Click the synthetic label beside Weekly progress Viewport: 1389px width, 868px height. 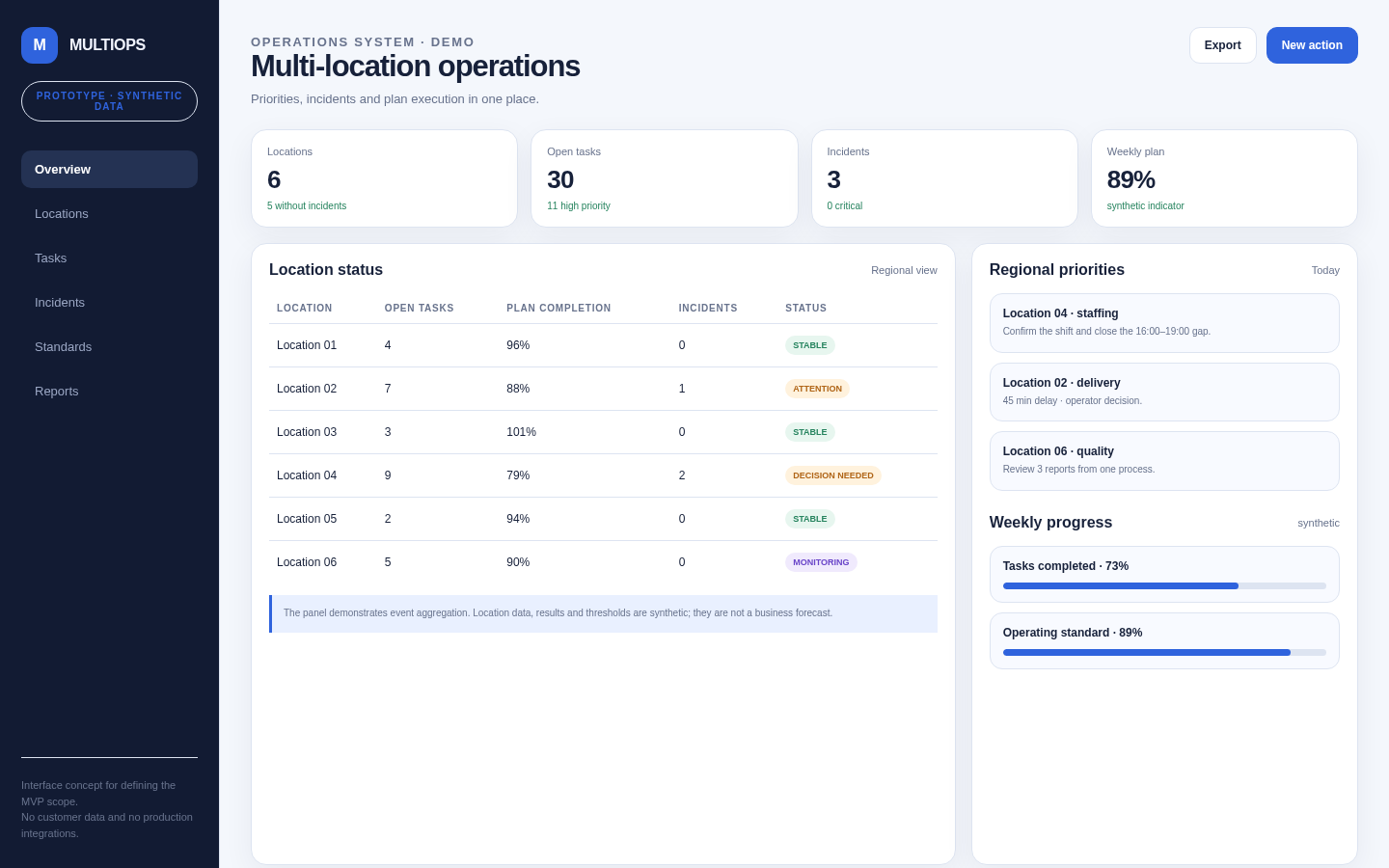(1319, 523)
